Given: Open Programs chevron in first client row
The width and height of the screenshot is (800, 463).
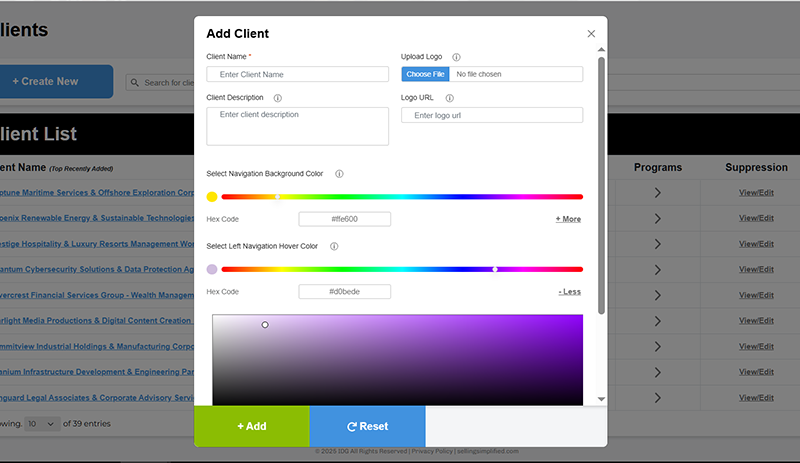Looking at the screenshot, I should (x=657, y=192).
